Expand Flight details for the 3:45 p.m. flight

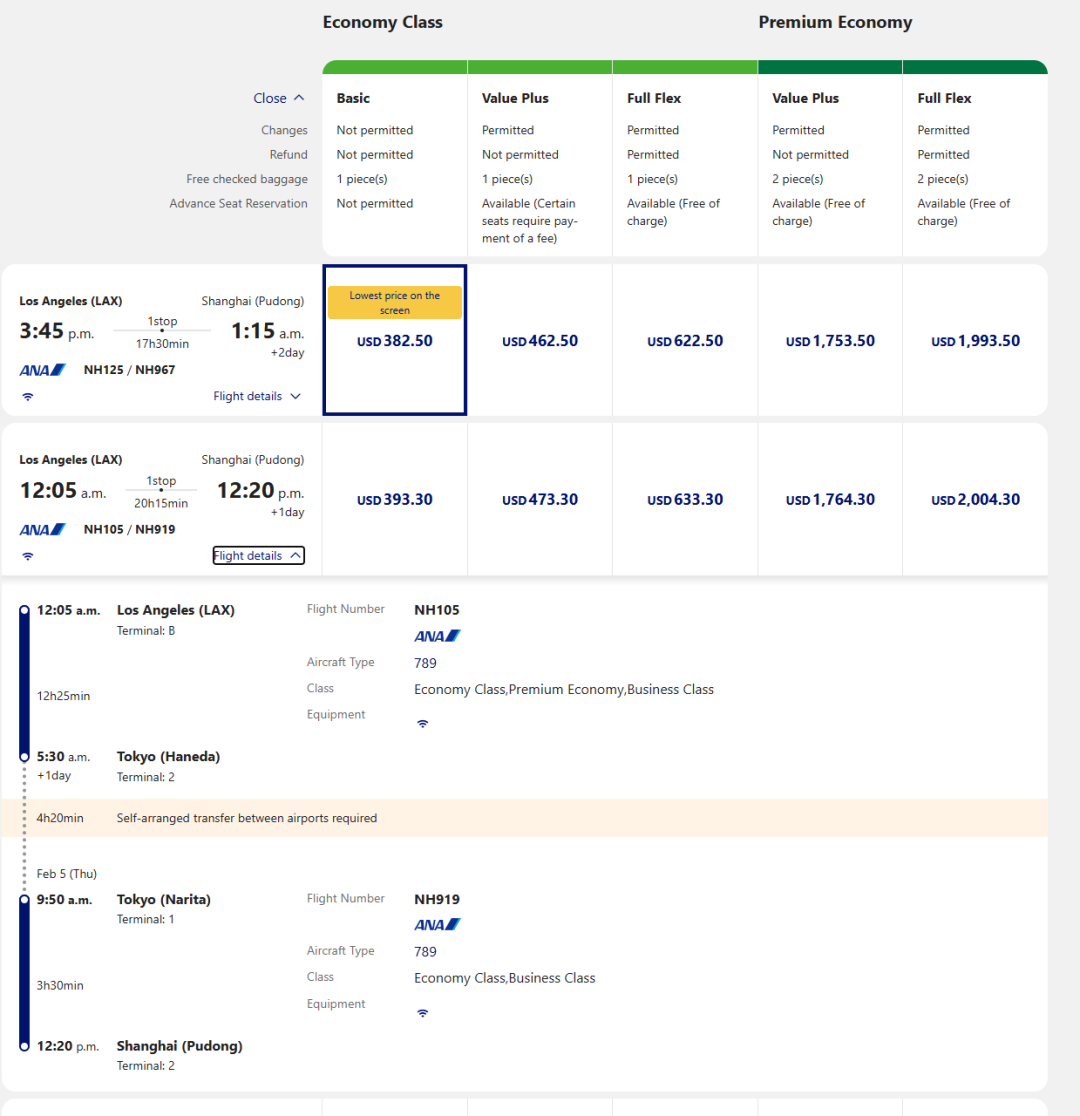pos(257,396)
